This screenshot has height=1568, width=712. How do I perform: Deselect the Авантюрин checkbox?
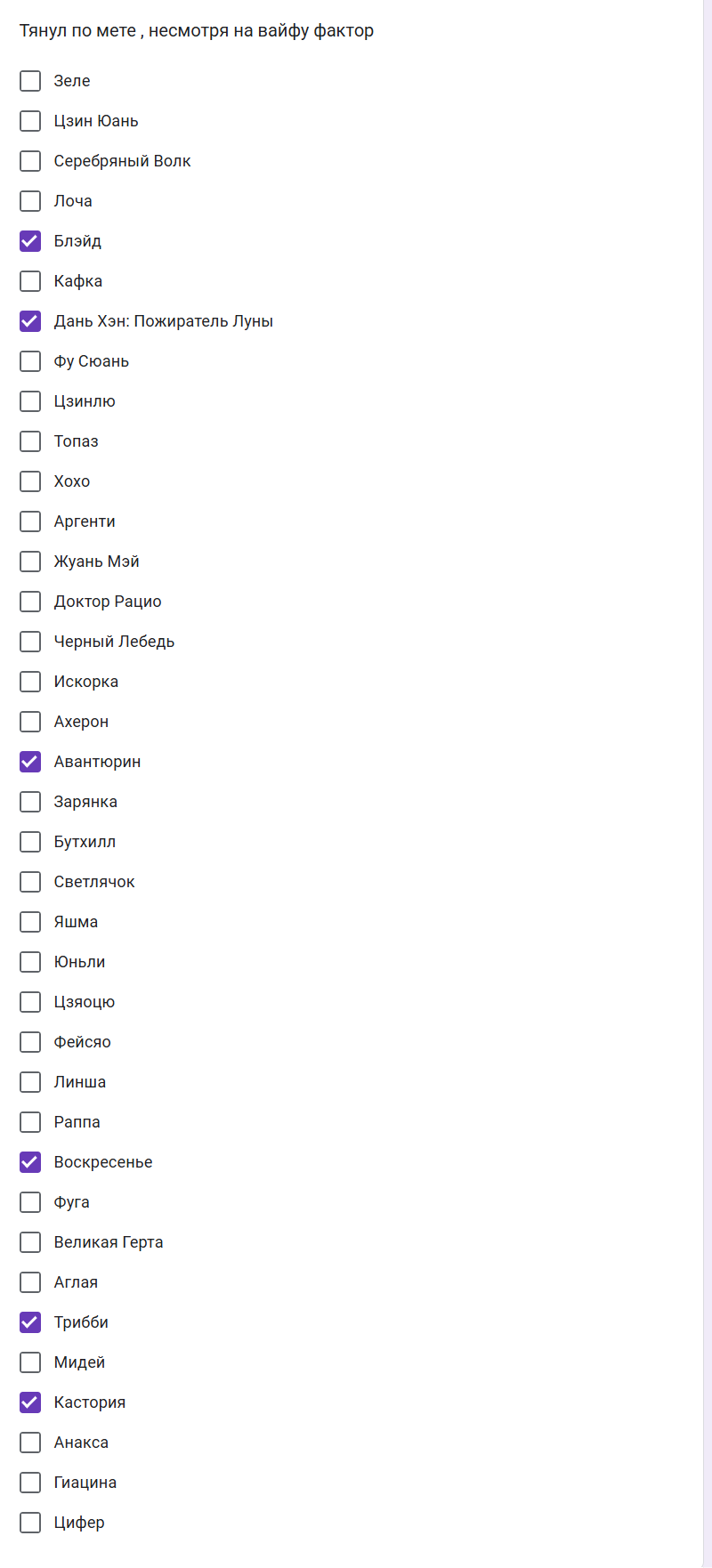coord(30,762)
